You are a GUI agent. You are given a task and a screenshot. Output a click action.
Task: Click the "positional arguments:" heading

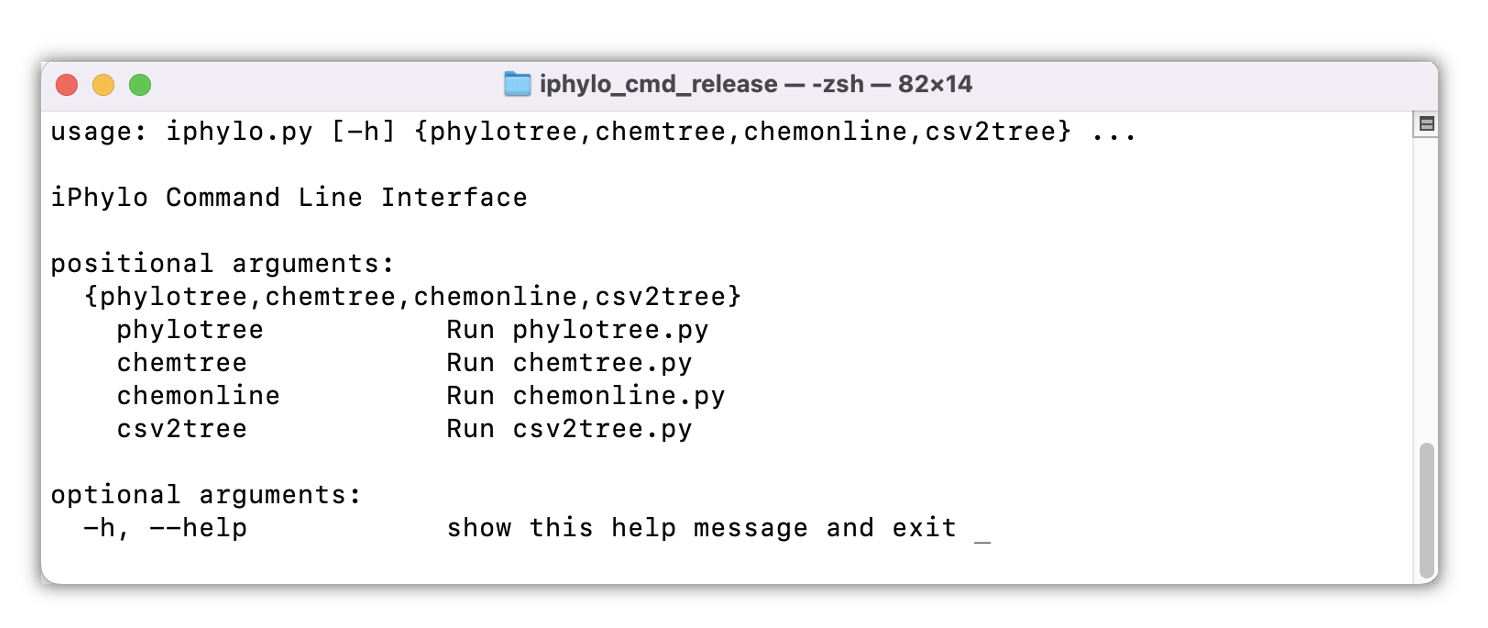click(x=224, y=264)
